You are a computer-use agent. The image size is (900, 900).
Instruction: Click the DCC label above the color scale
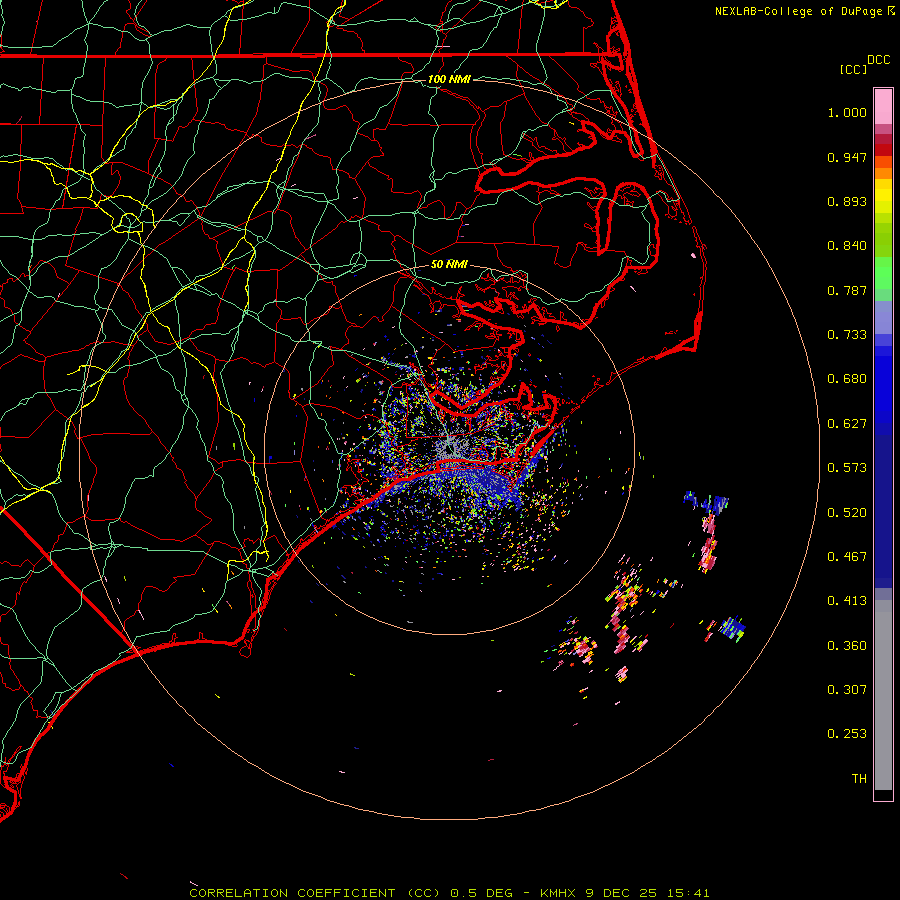click(879, 60)
